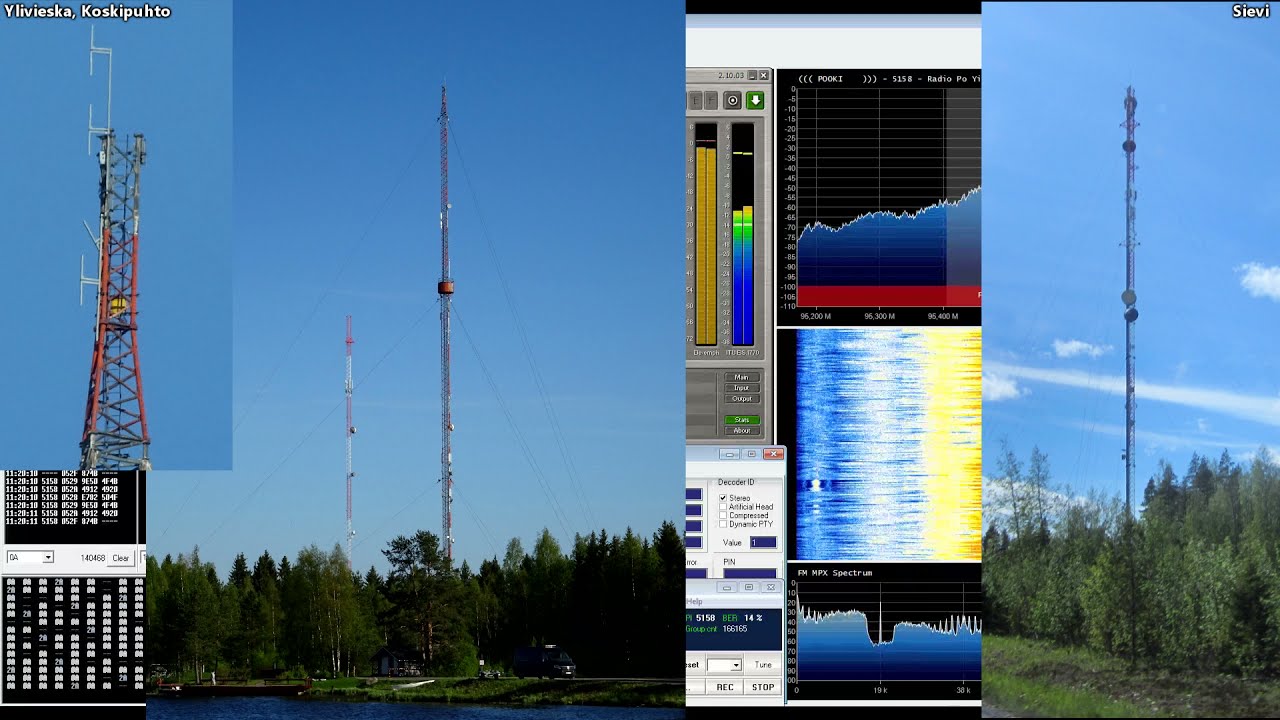Open the Help menu
Viewport: 1280px width, 720px height.
coord(694,602)
